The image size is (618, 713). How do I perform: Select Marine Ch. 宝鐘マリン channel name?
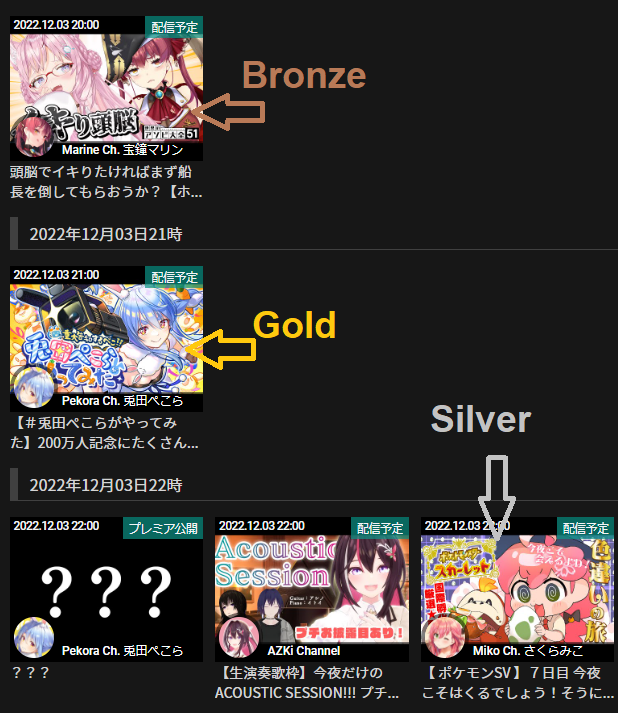point(122,150)
